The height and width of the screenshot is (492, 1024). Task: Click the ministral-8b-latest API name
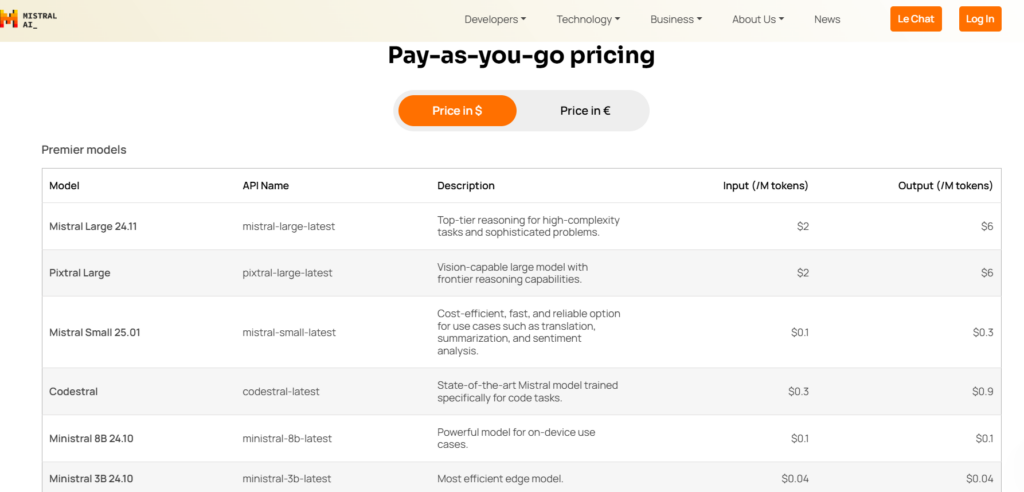[x=287, y=438]
